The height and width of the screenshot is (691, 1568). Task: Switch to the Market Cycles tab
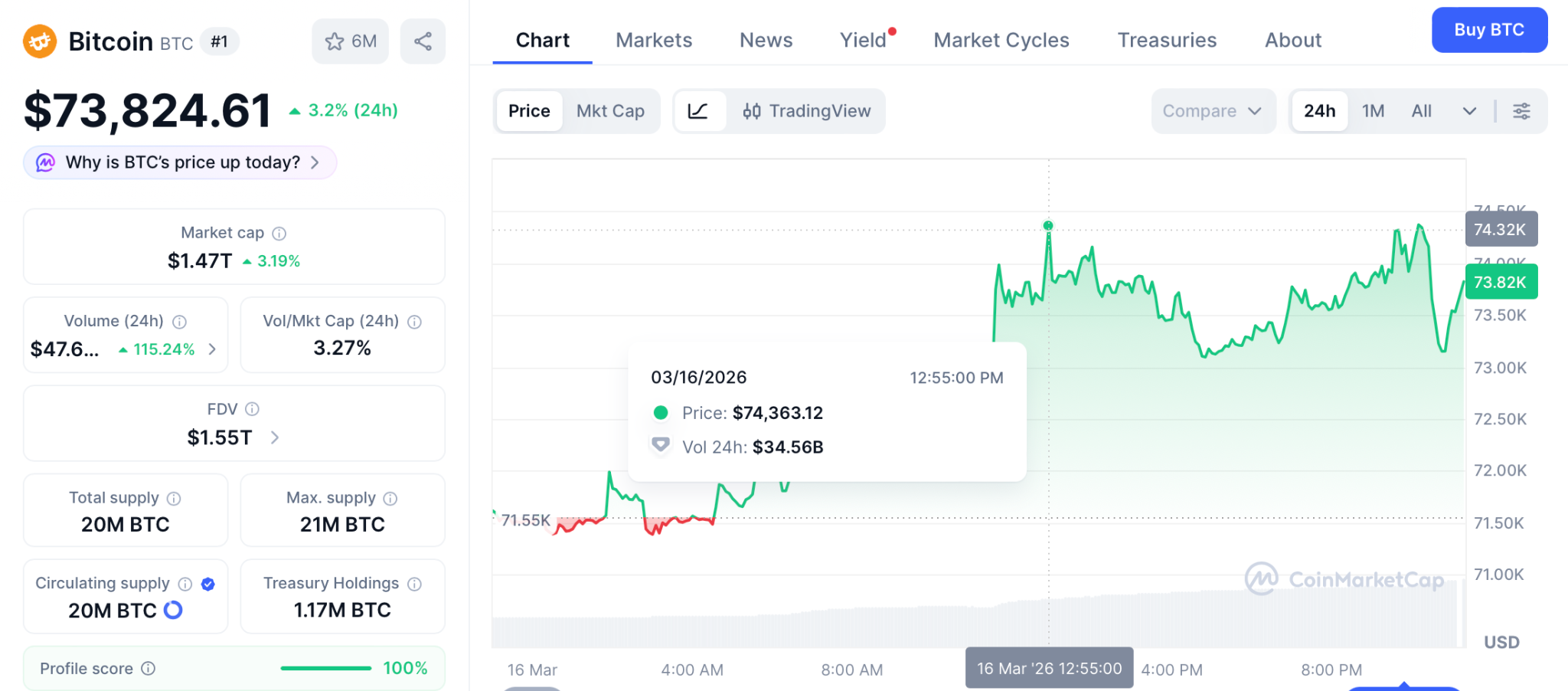[x=1001, y=40]
